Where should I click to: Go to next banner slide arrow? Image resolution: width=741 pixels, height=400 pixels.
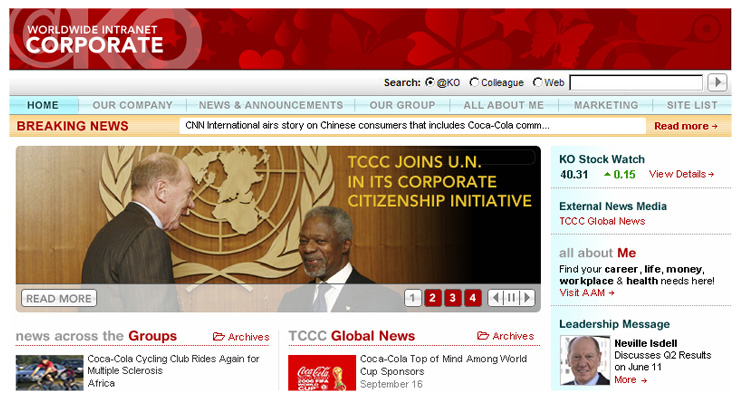click(x=527, y=298)
